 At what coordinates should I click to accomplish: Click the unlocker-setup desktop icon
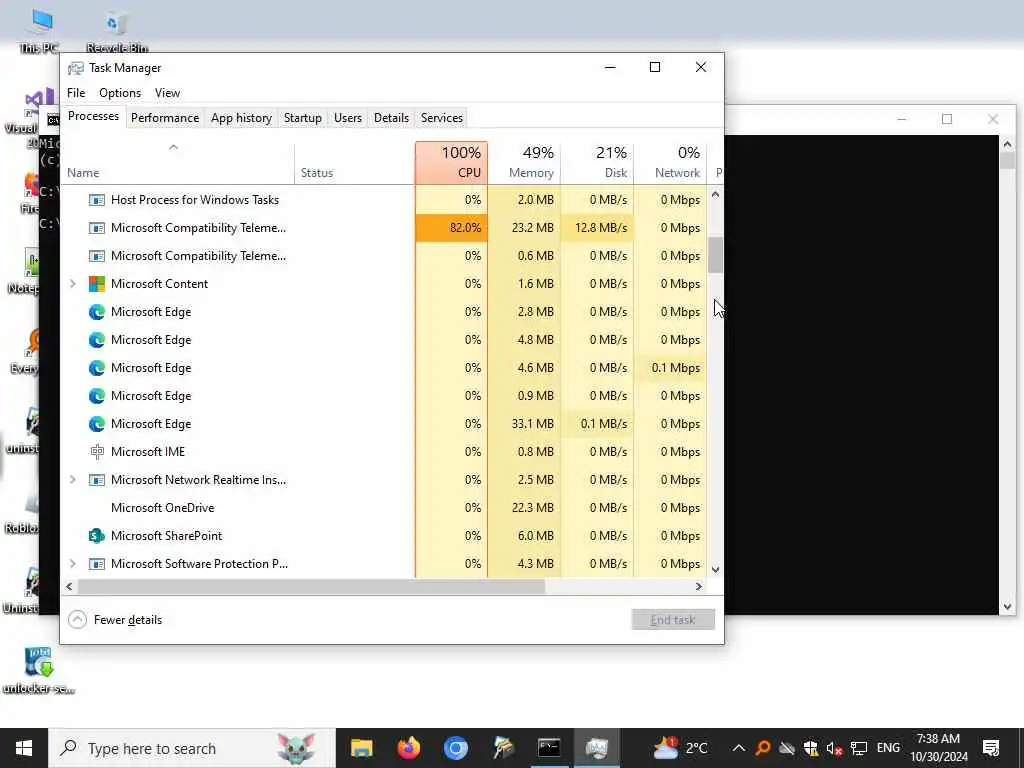tap(39, 671)
